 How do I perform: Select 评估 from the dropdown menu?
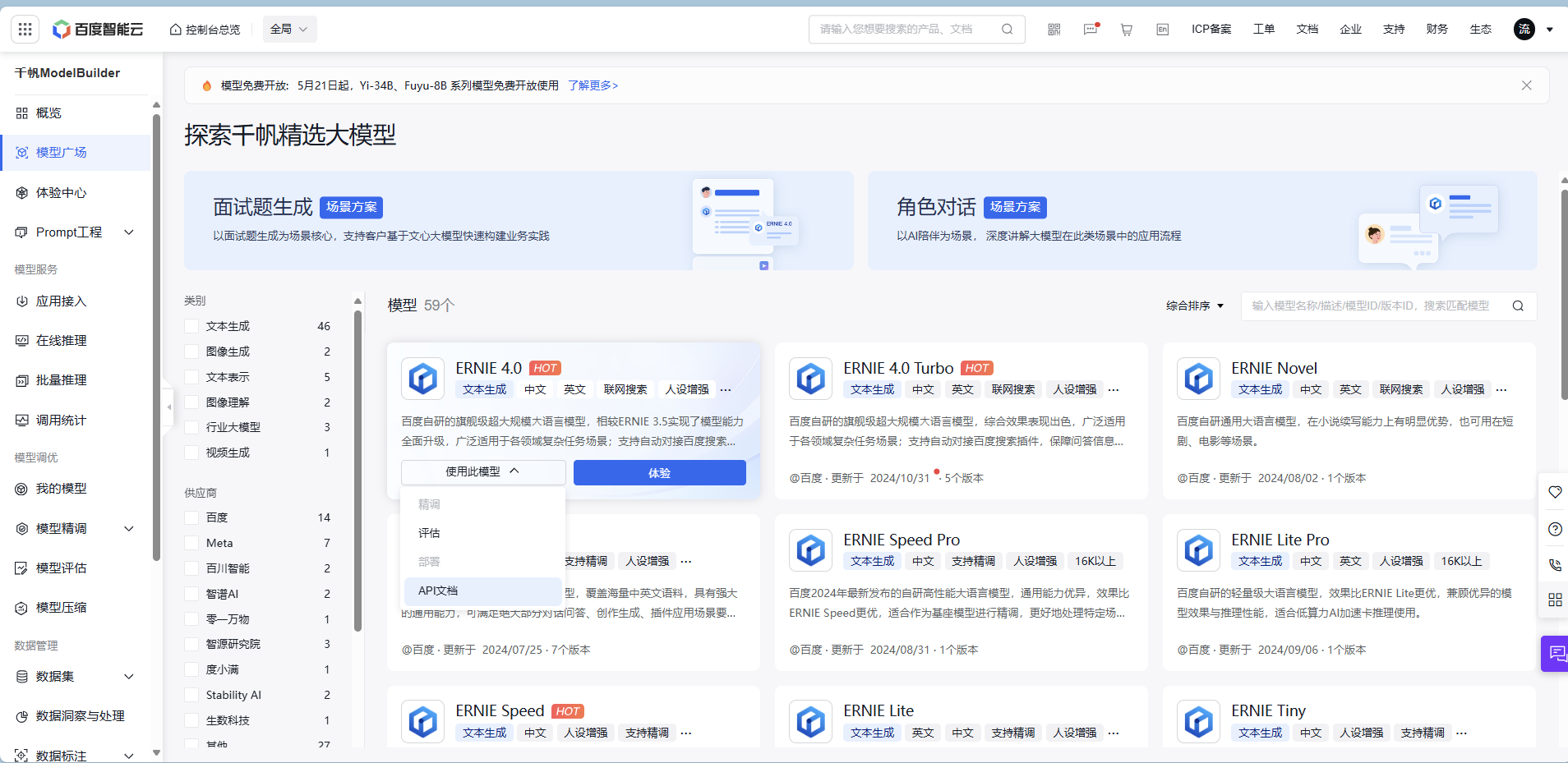point(483,533)
